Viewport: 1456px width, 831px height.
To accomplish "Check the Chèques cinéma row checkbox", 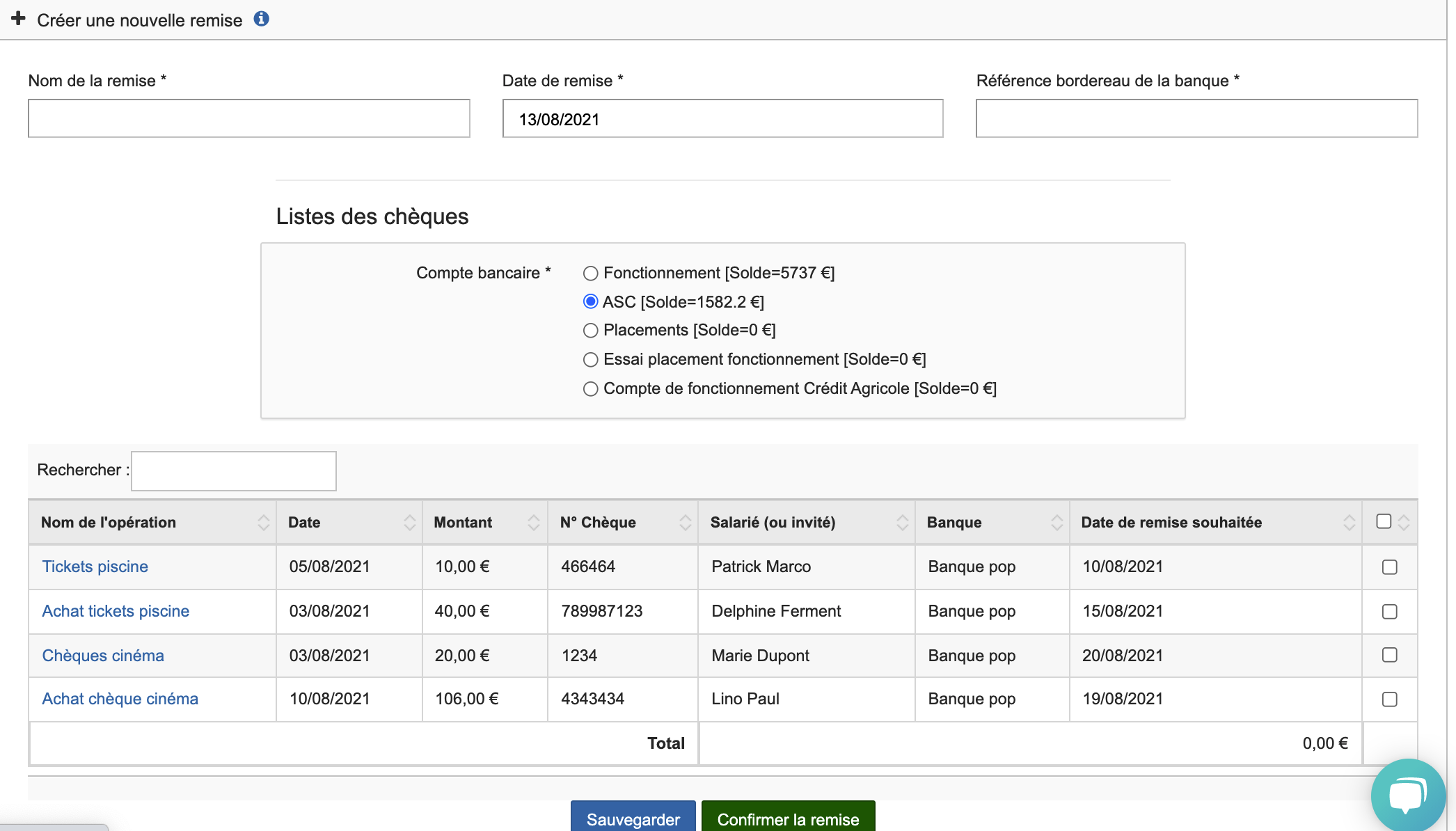I will [x=1389, y=655].
